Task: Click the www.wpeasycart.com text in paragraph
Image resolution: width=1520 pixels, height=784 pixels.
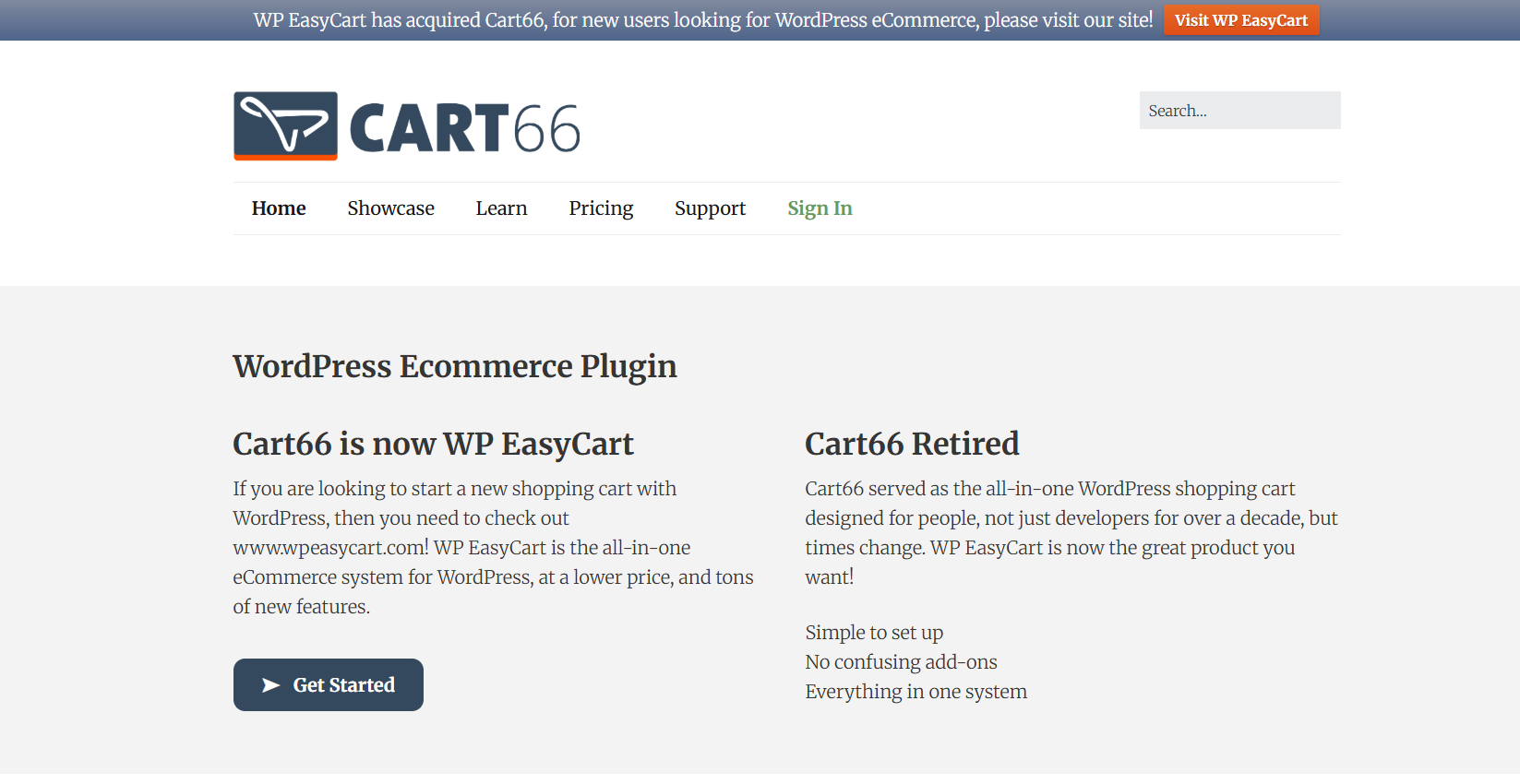Action: 330,548
